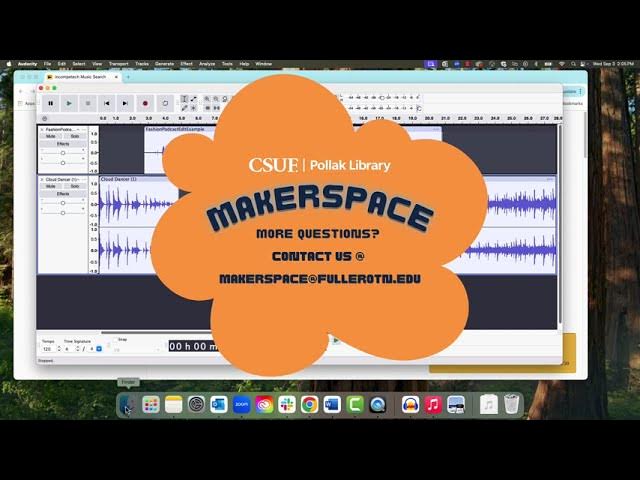Screen dimensions: 640x480
Task: Adjust Cloud Dancer track pan slider
Action: (63, 213)
